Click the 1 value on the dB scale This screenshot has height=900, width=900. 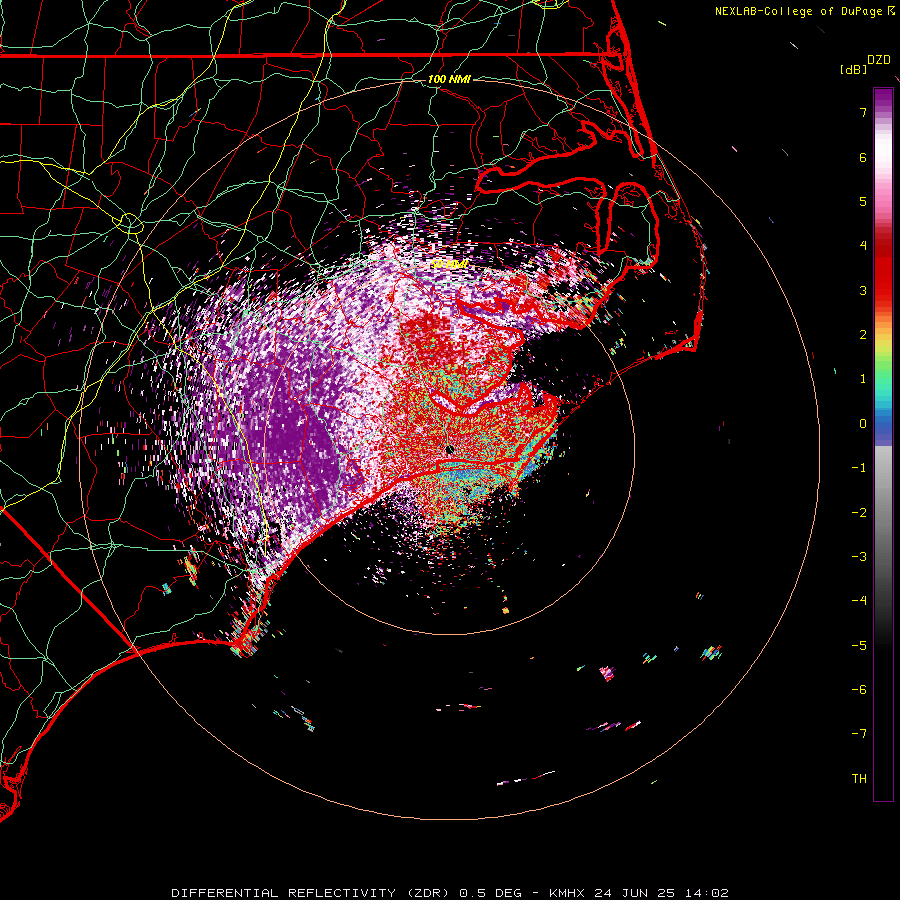pos(863,378)
